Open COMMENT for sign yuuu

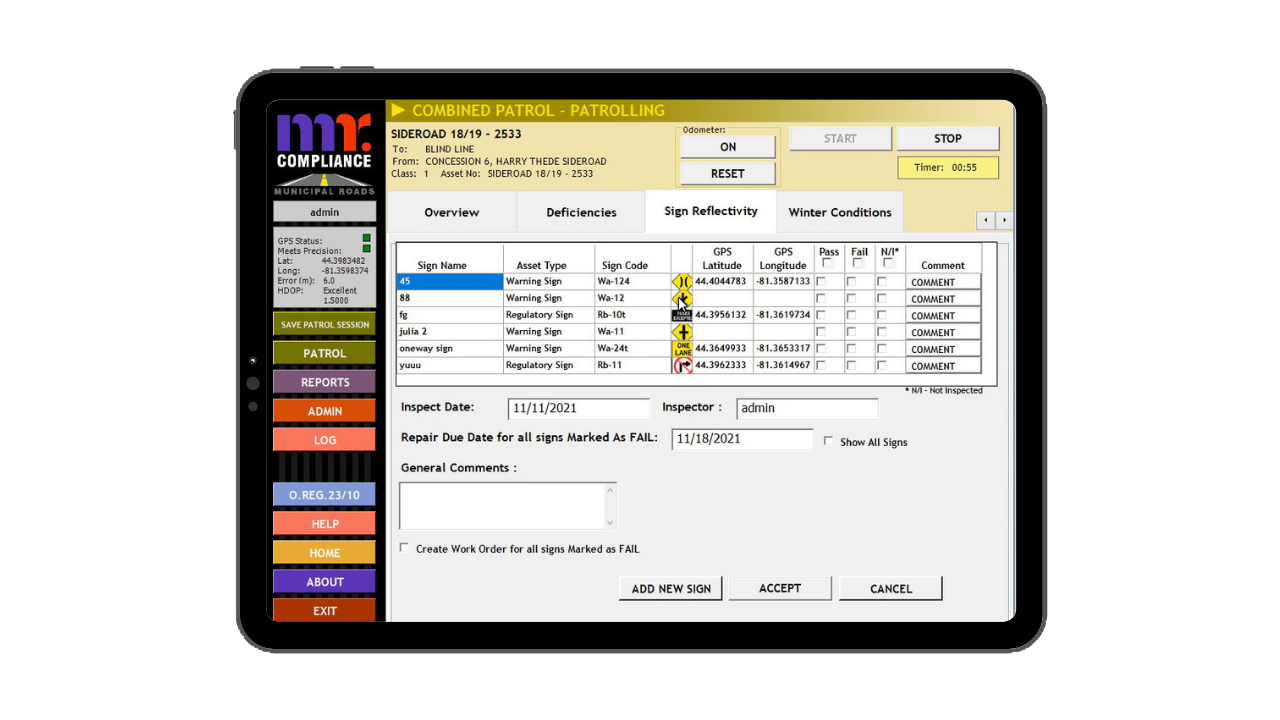[944, 366]
